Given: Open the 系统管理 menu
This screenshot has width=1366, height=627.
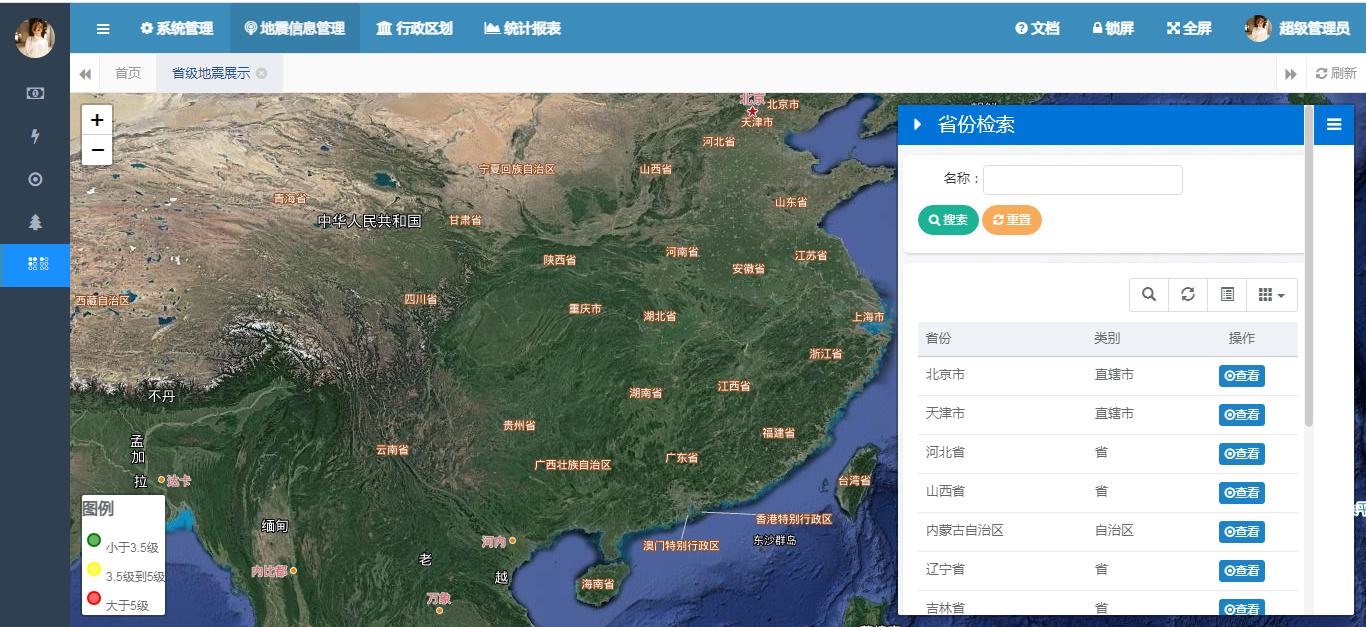Looking at the screenshot, I should click(x=177, y=28).
